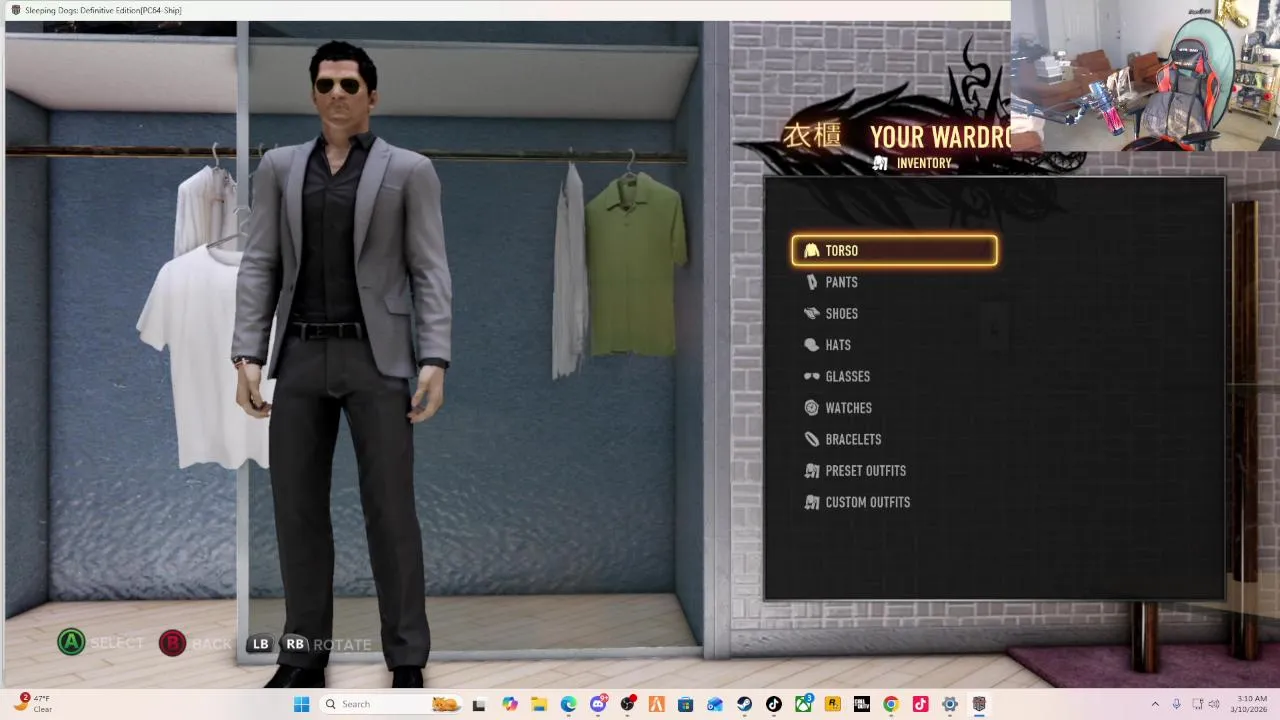Click the webcam overlay thumbnail
1280x720 pixels.
tap(1145, 75)
